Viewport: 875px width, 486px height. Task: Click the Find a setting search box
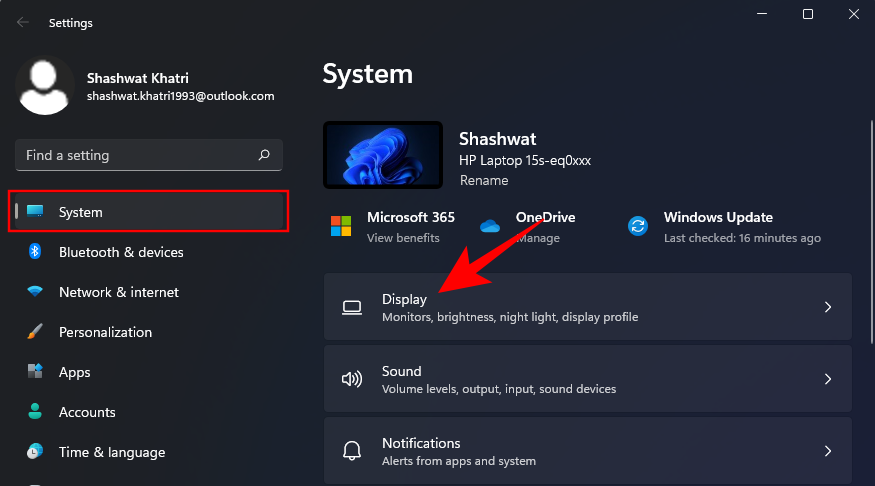point(135,155)
